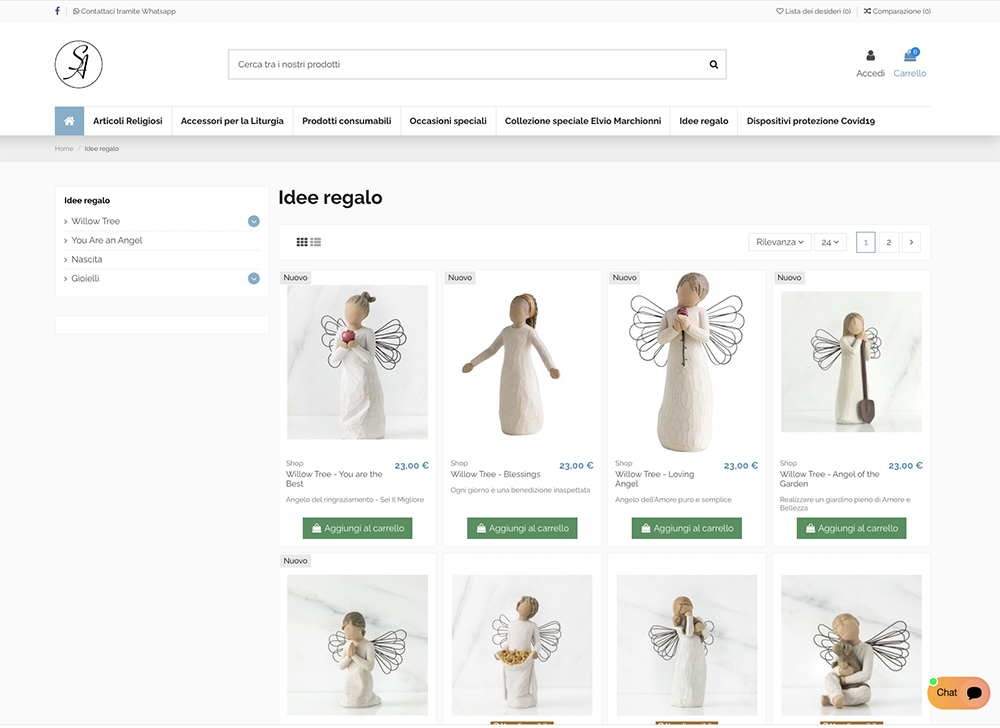Open the shopping cart icon
The width and height of the screenshot is (1000, 728).
tap(910, 56)
